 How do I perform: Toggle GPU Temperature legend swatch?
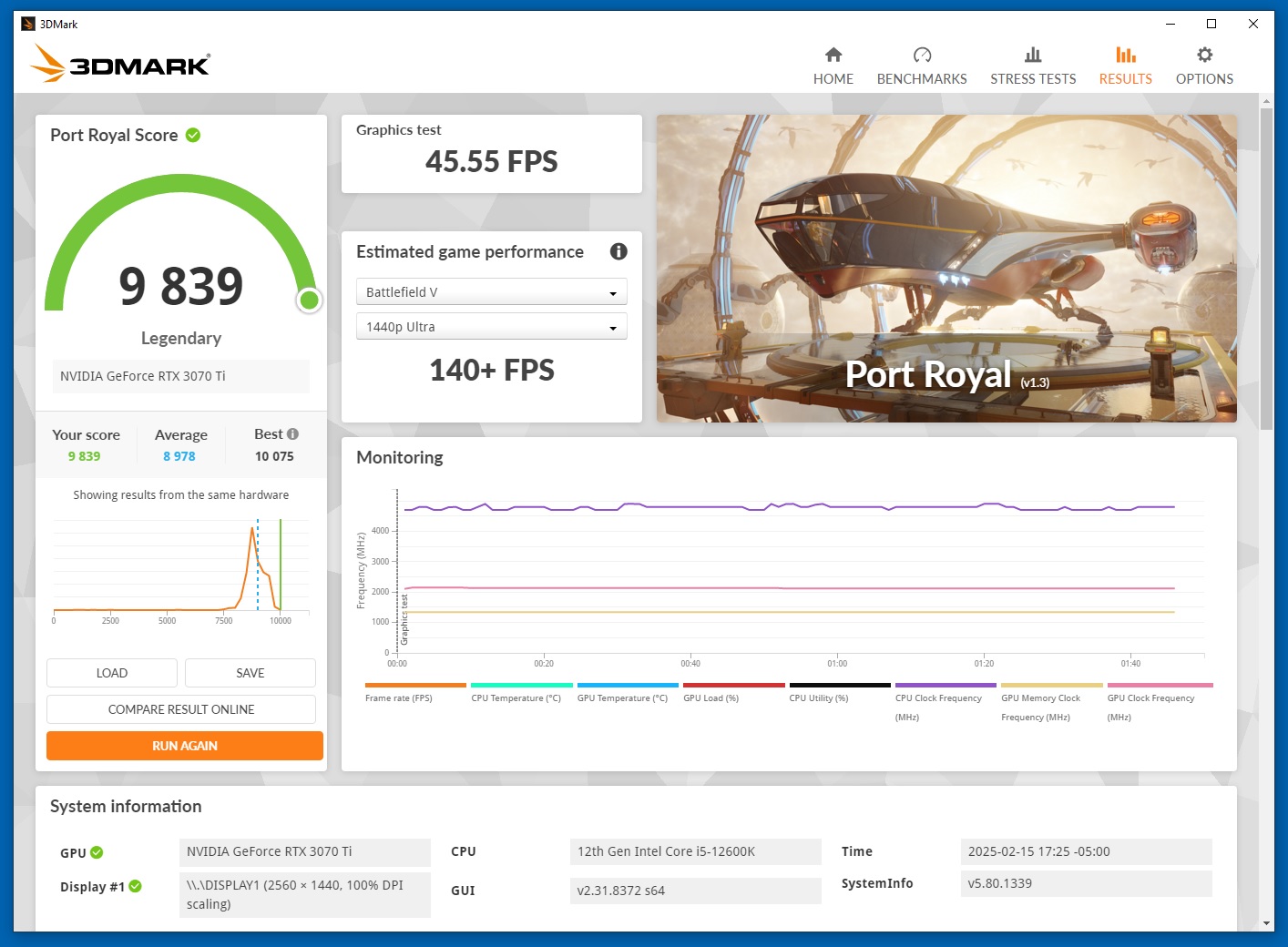(x=628, y=685)
